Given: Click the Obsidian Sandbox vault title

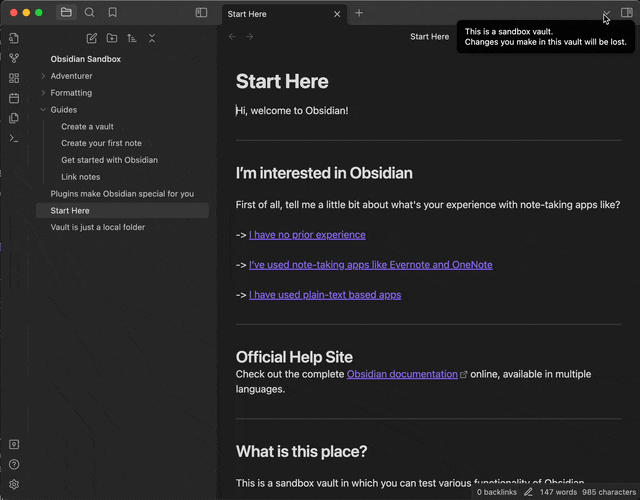Looking at the screenshot, I should coord(86,59).
